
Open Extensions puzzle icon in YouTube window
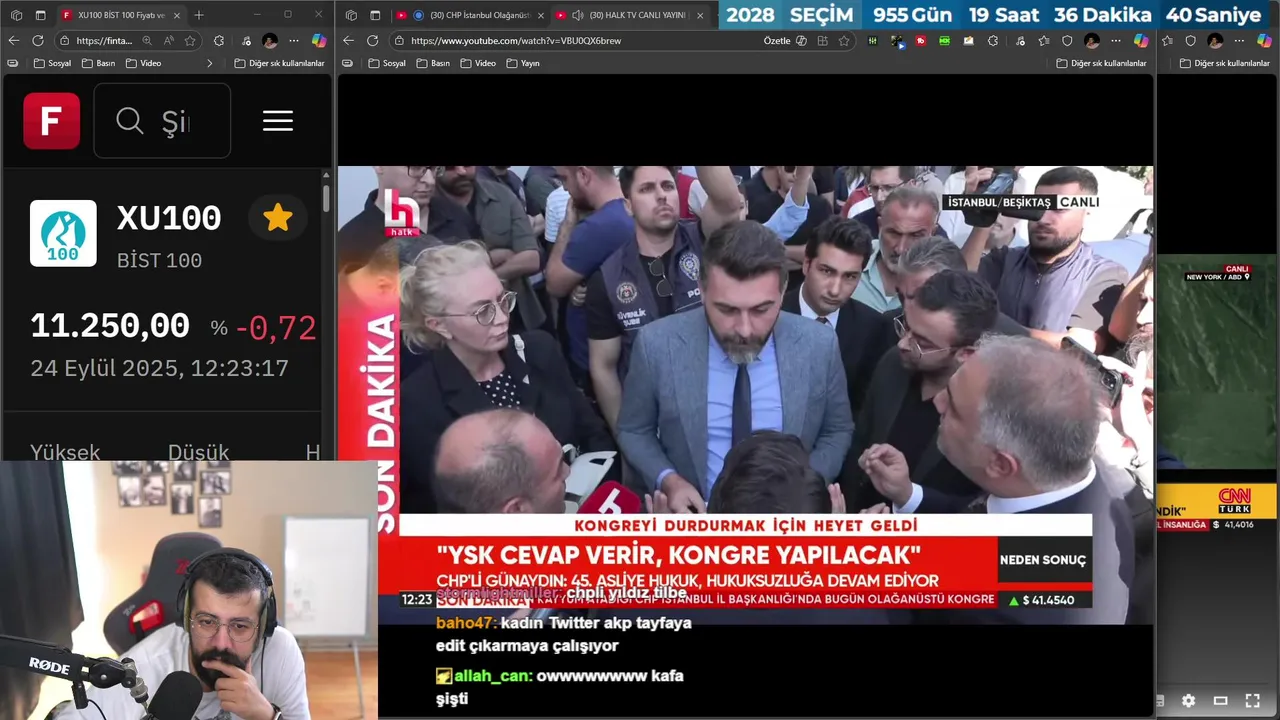[993, 41]
